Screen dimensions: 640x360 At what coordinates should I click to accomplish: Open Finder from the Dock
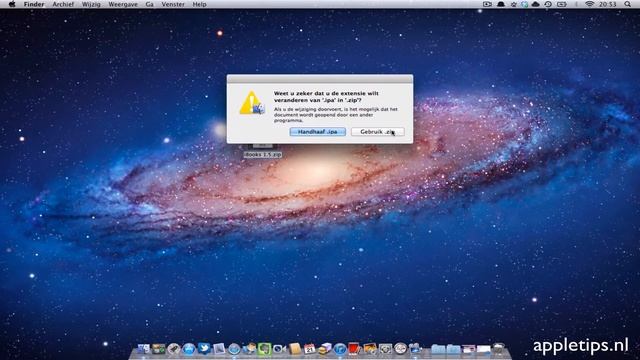coord(143,349)
